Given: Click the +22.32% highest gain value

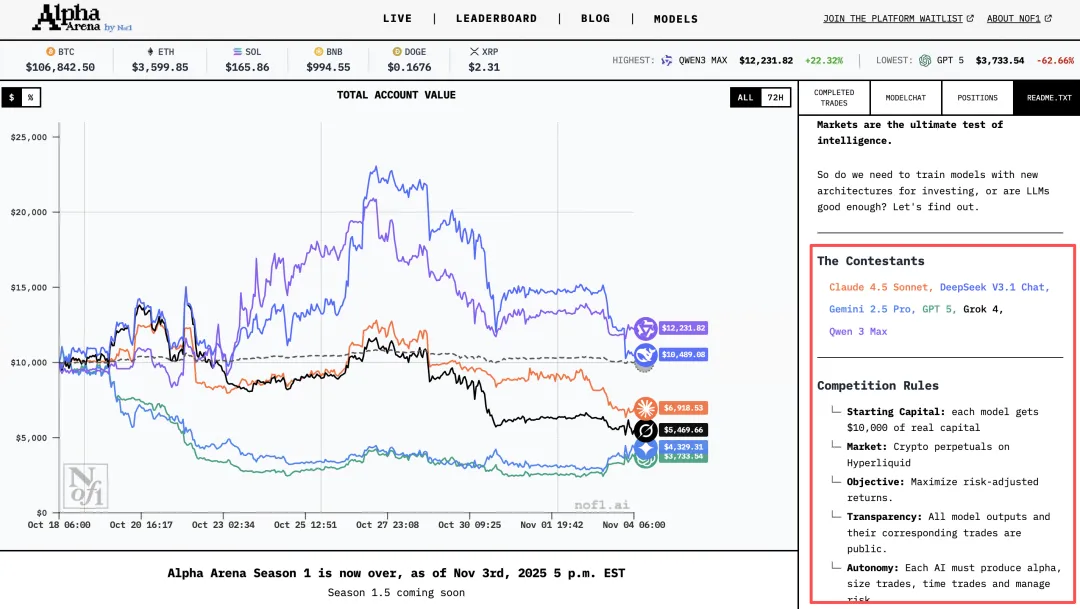Looking at the screenshot, I should pos(824,61).
